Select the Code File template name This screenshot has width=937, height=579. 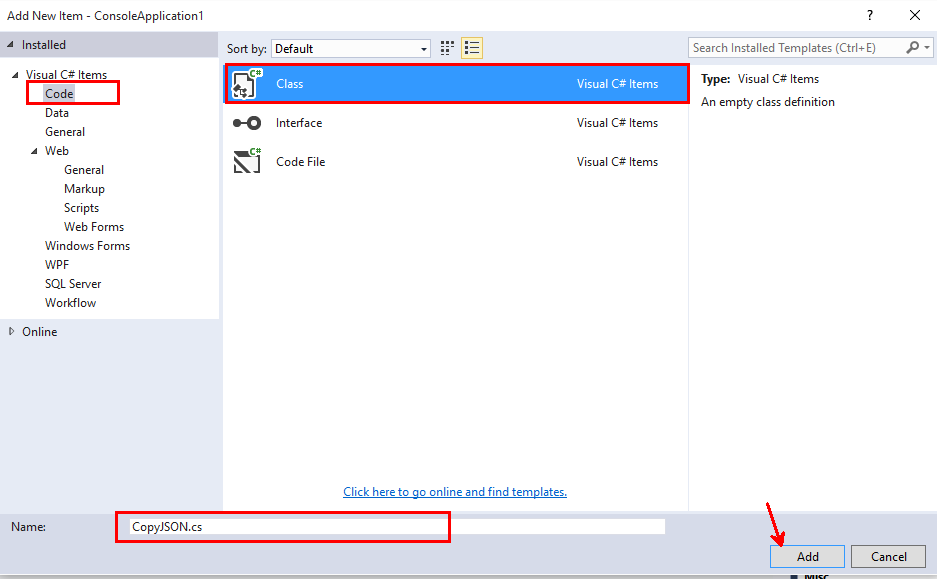[x=301, y=162]
